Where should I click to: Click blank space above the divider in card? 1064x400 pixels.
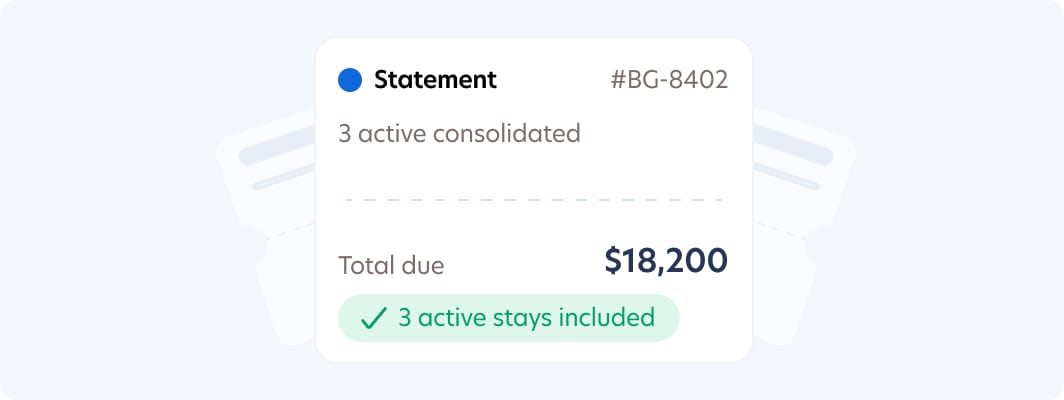533,171
